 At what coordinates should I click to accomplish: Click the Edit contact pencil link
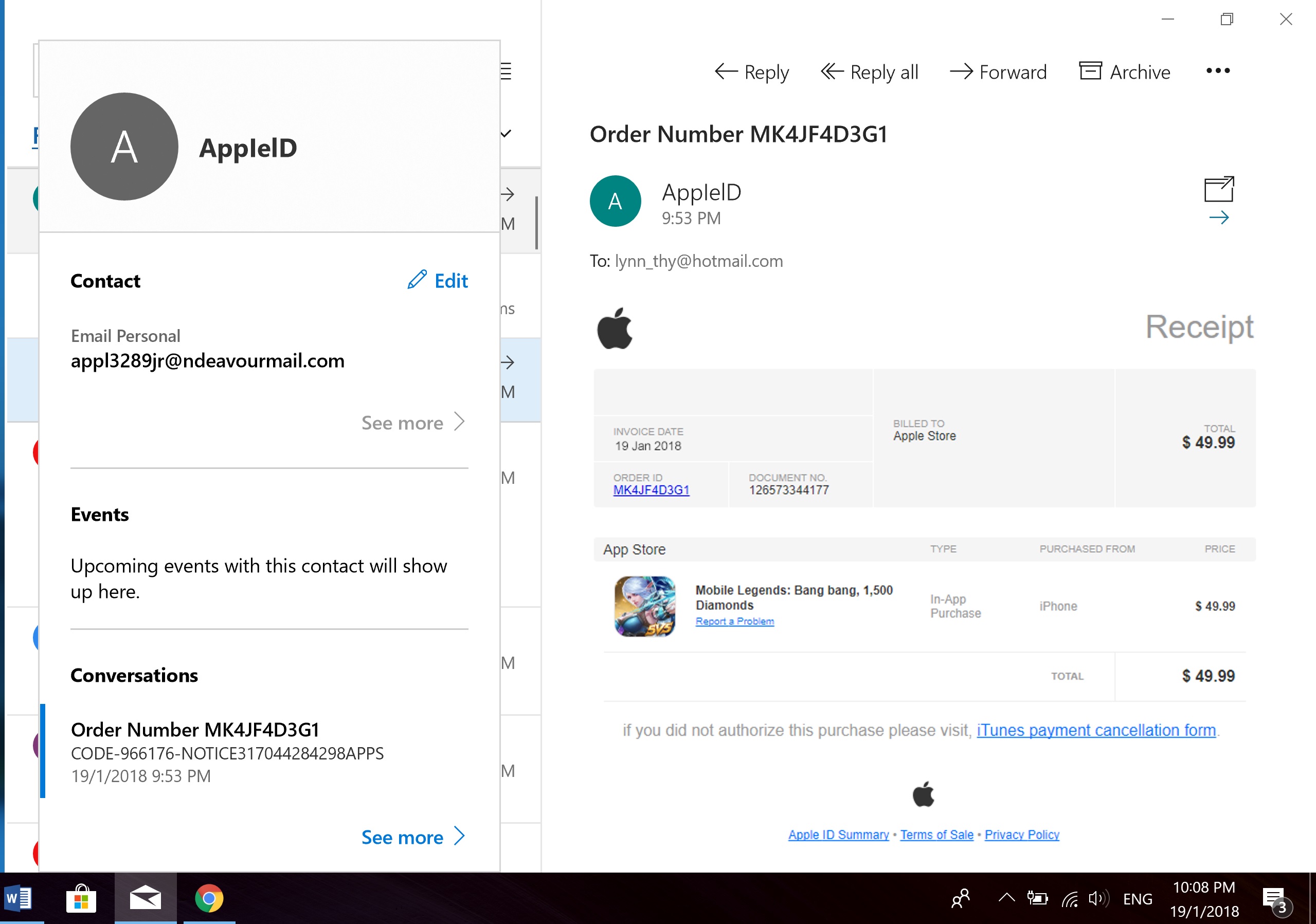(438, 281)
